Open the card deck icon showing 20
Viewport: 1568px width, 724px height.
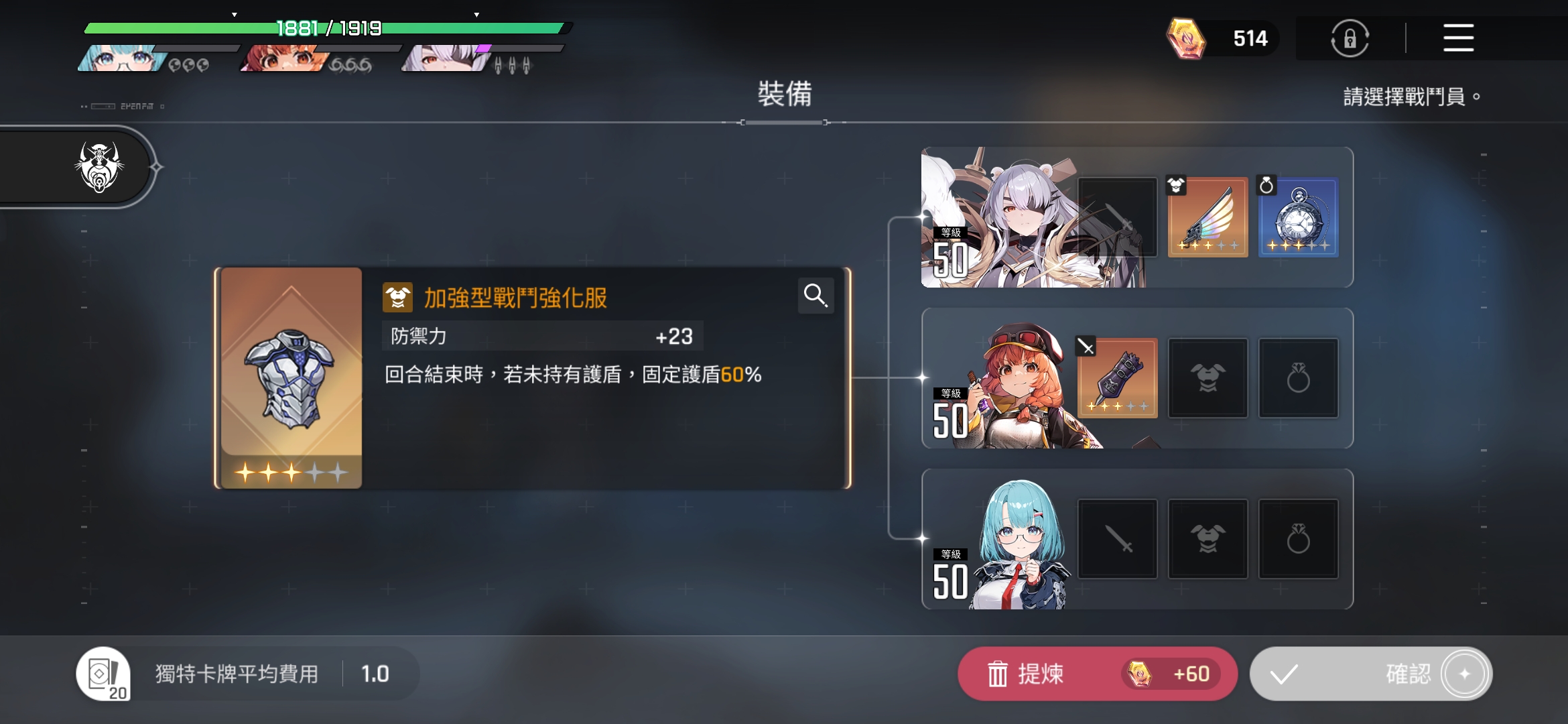pos(104,674)
